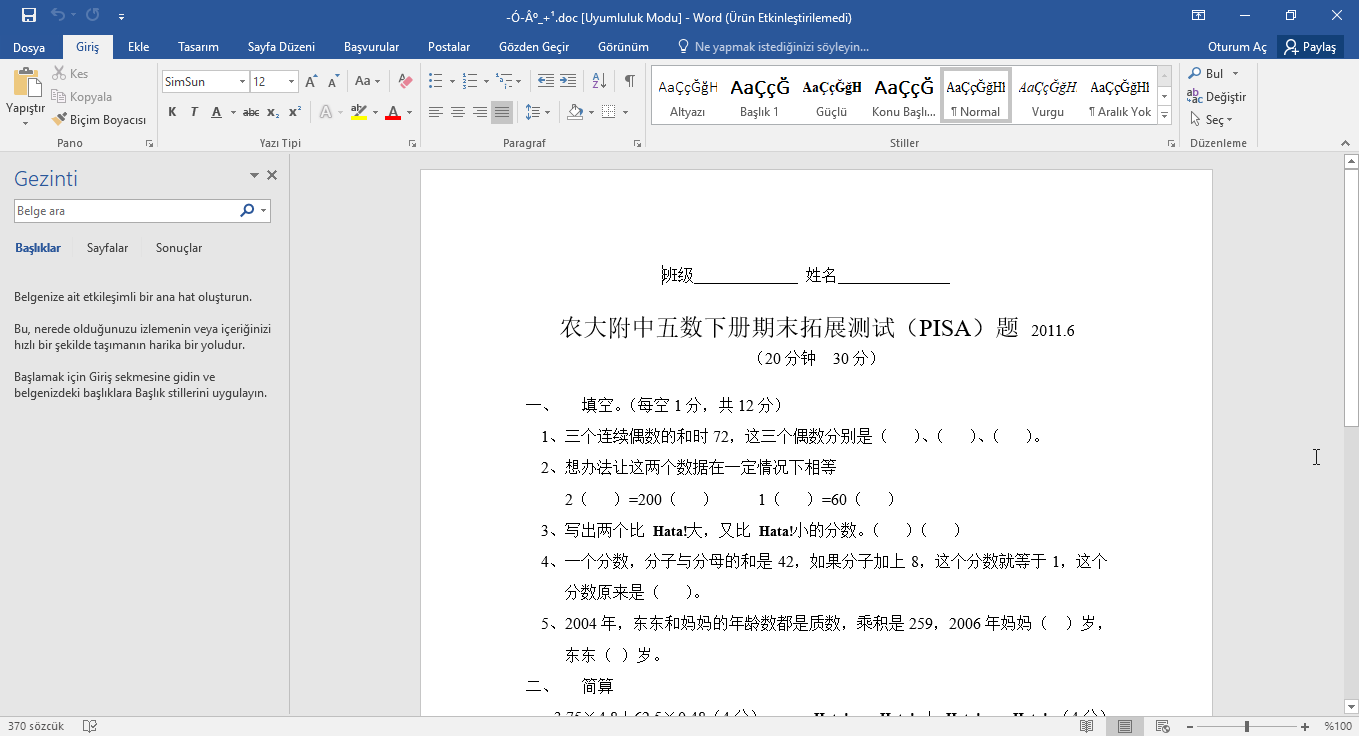Align text to the left
1359x736 pixels.
coord(436,112)
